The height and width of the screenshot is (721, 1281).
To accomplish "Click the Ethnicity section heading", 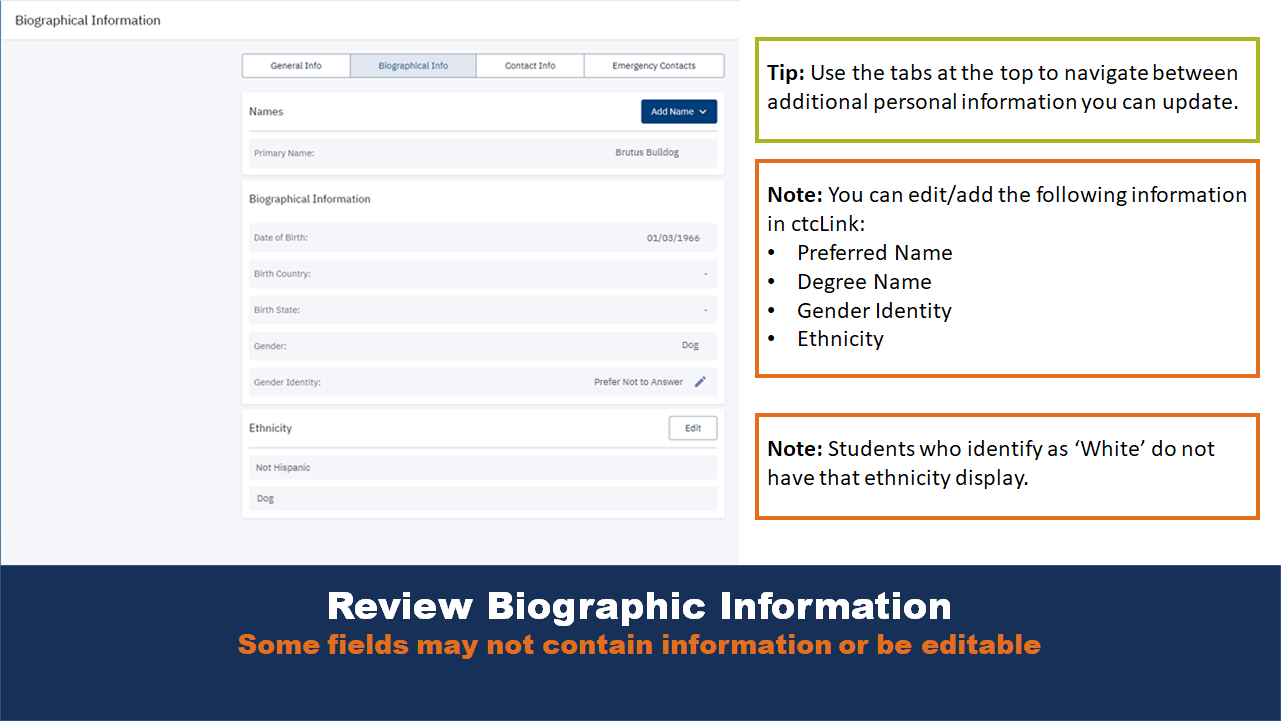I will [x=269, y=427].
